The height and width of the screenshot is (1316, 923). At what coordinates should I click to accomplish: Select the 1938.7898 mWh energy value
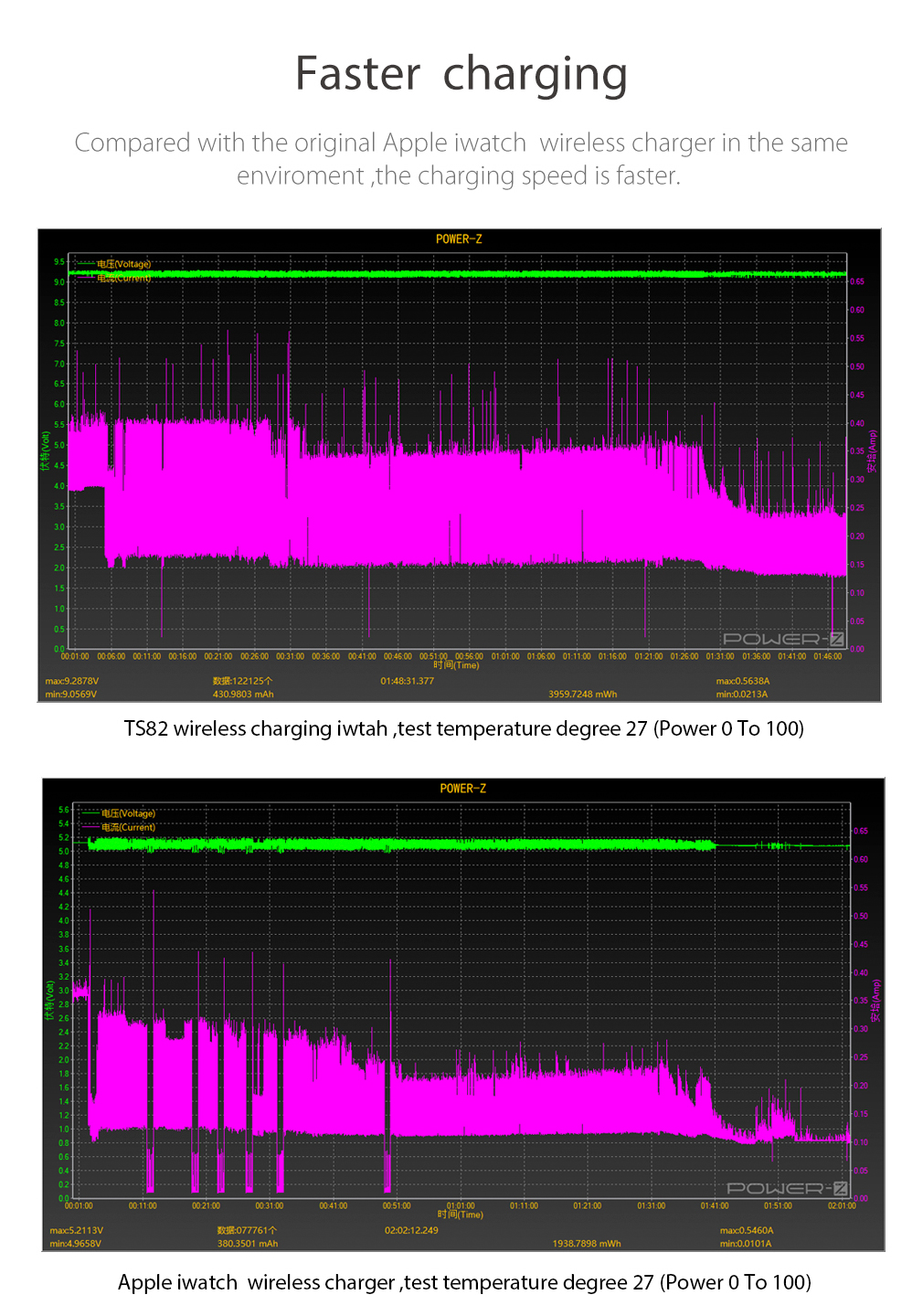click(x=587, y=1244)
